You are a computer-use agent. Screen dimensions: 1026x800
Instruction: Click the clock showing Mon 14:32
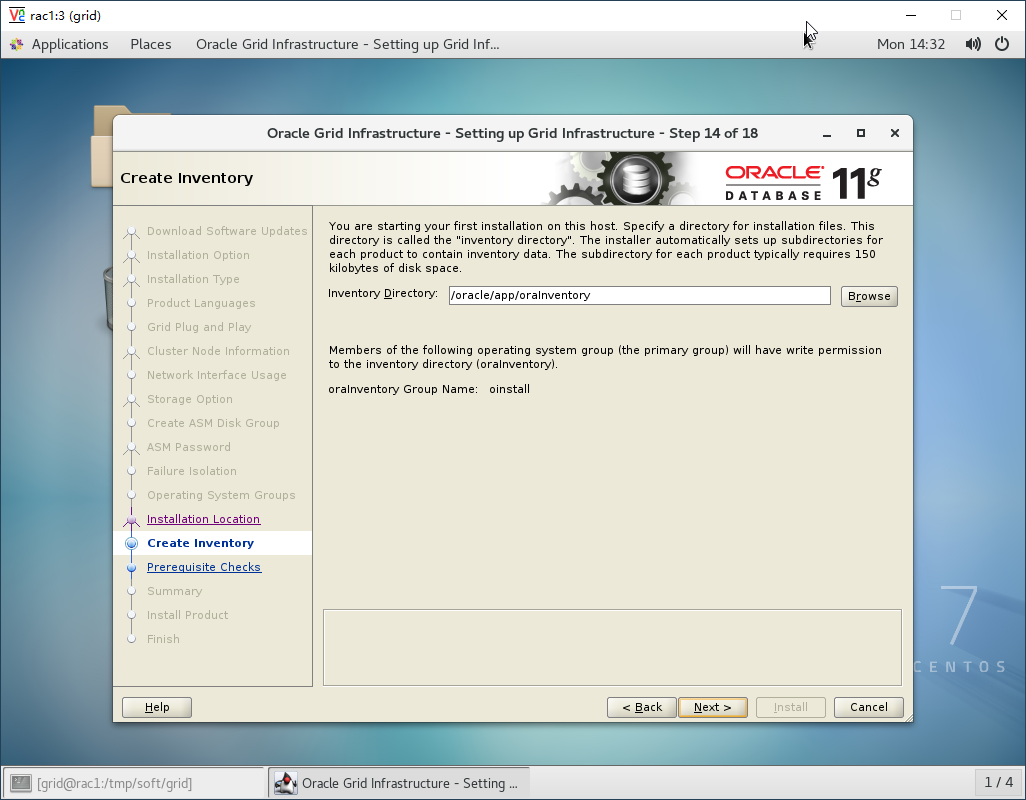click(x=911, y=44)
